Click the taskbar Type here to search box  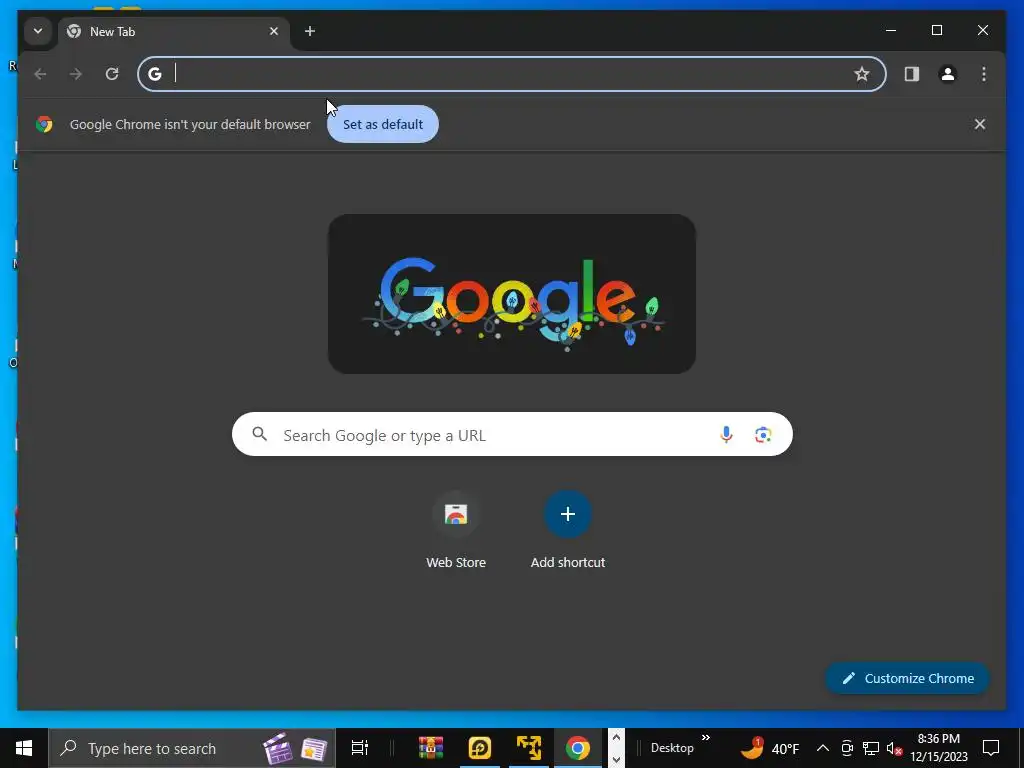click(x=192, y=748)
